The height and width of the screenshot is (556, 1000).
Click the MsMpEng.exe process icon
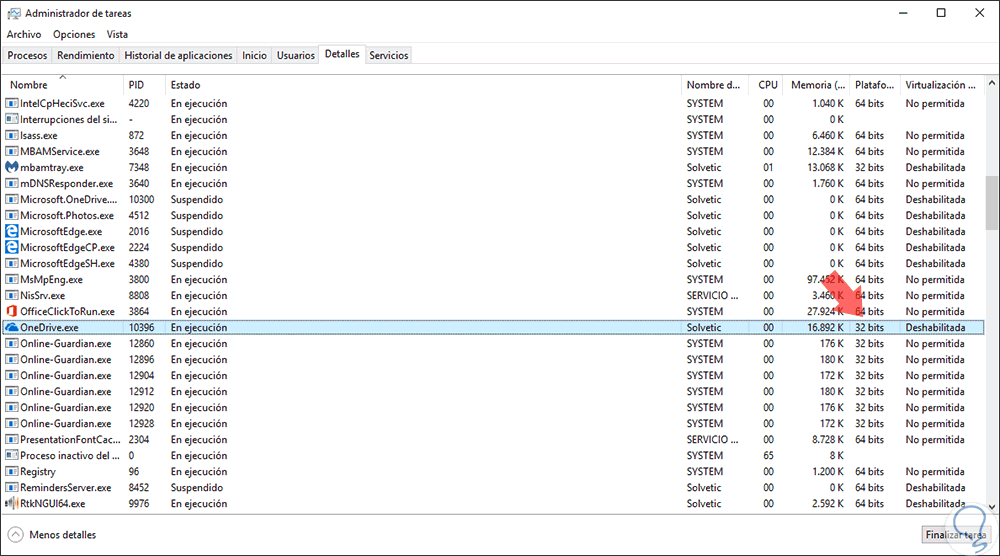click(x=11, y=279)
